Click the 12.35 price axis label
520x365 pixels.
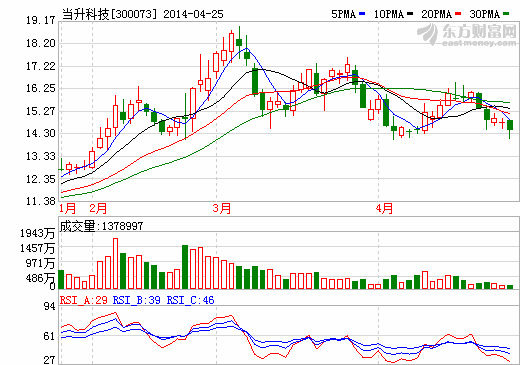click(41, 179)
